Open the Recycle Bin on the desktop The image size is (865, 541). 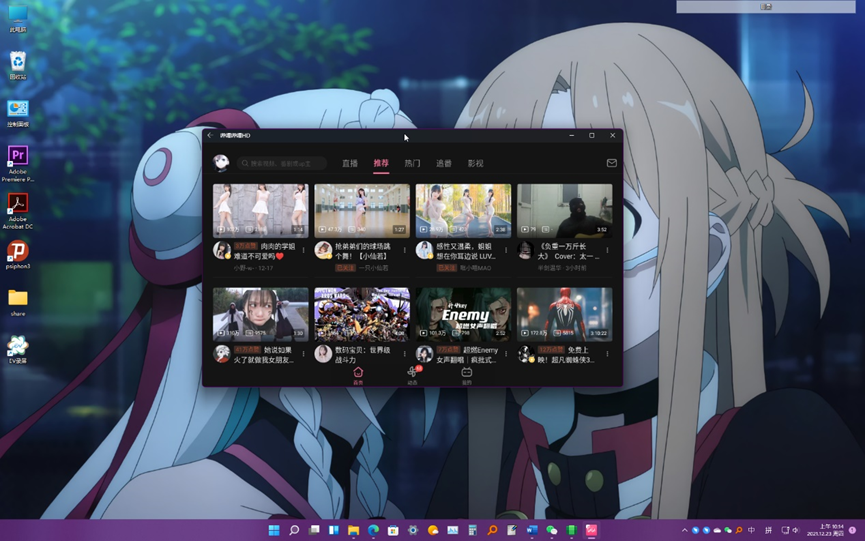click(18, 65)
